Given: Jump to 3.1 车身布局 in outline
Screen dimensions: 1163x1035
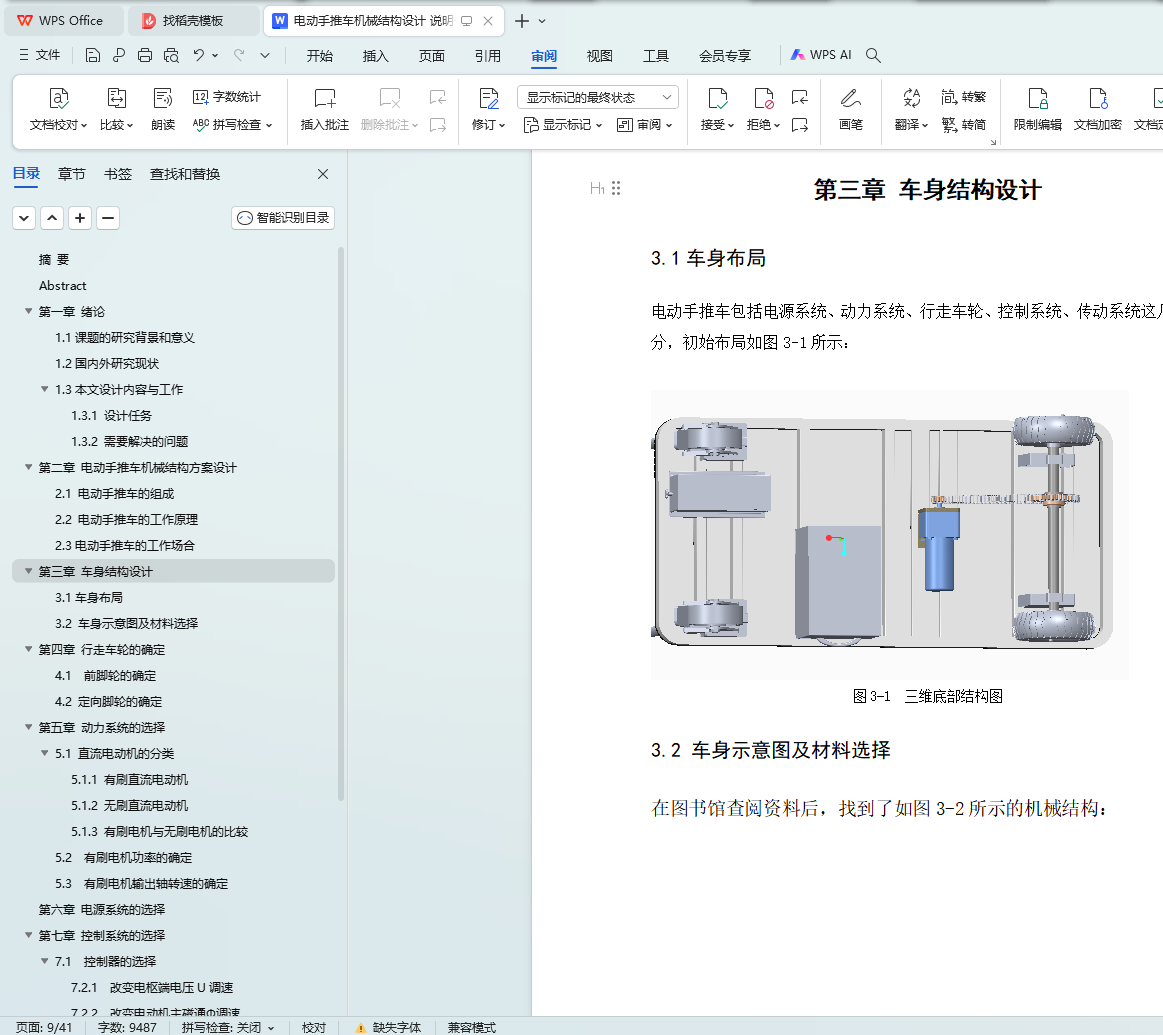Looking at the screenshot, I should [88, 597].
